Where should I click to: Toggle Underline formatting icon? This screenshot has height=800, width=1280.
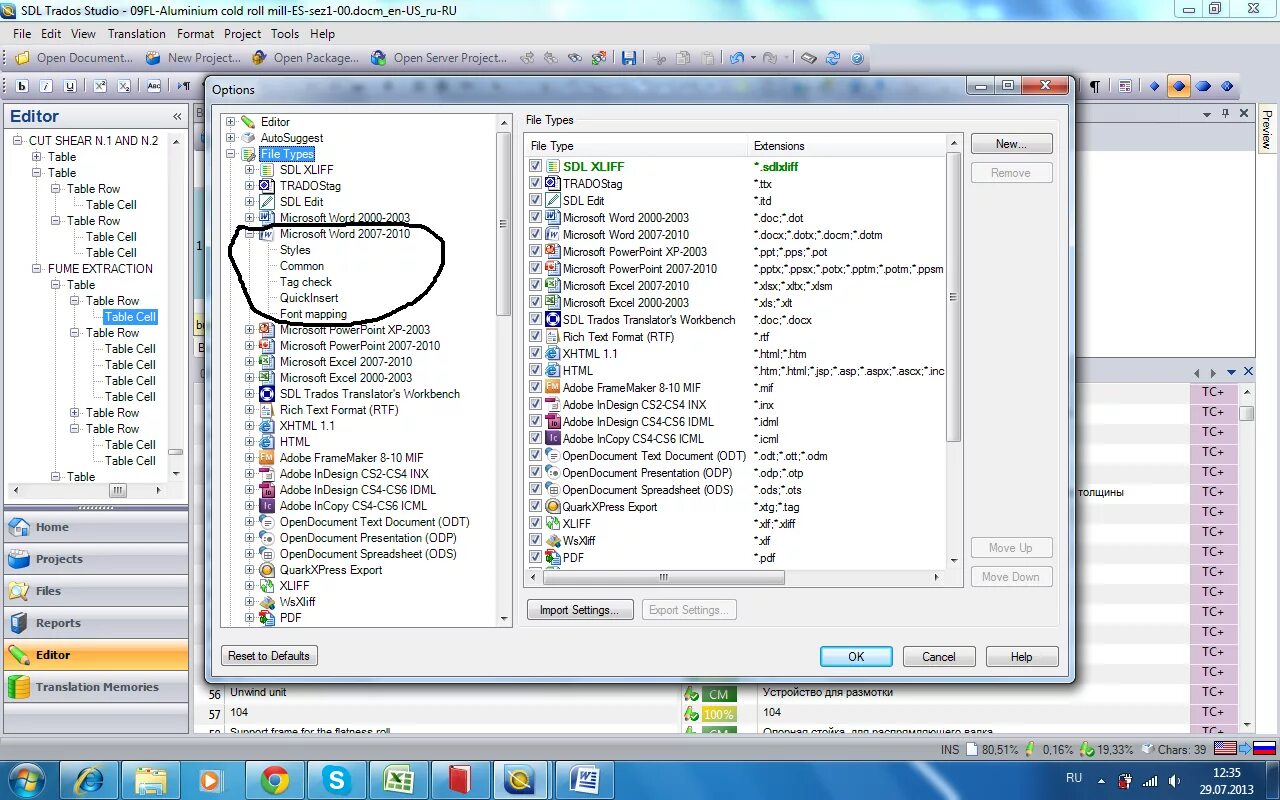pyautogui.click(x=70, y=86)
